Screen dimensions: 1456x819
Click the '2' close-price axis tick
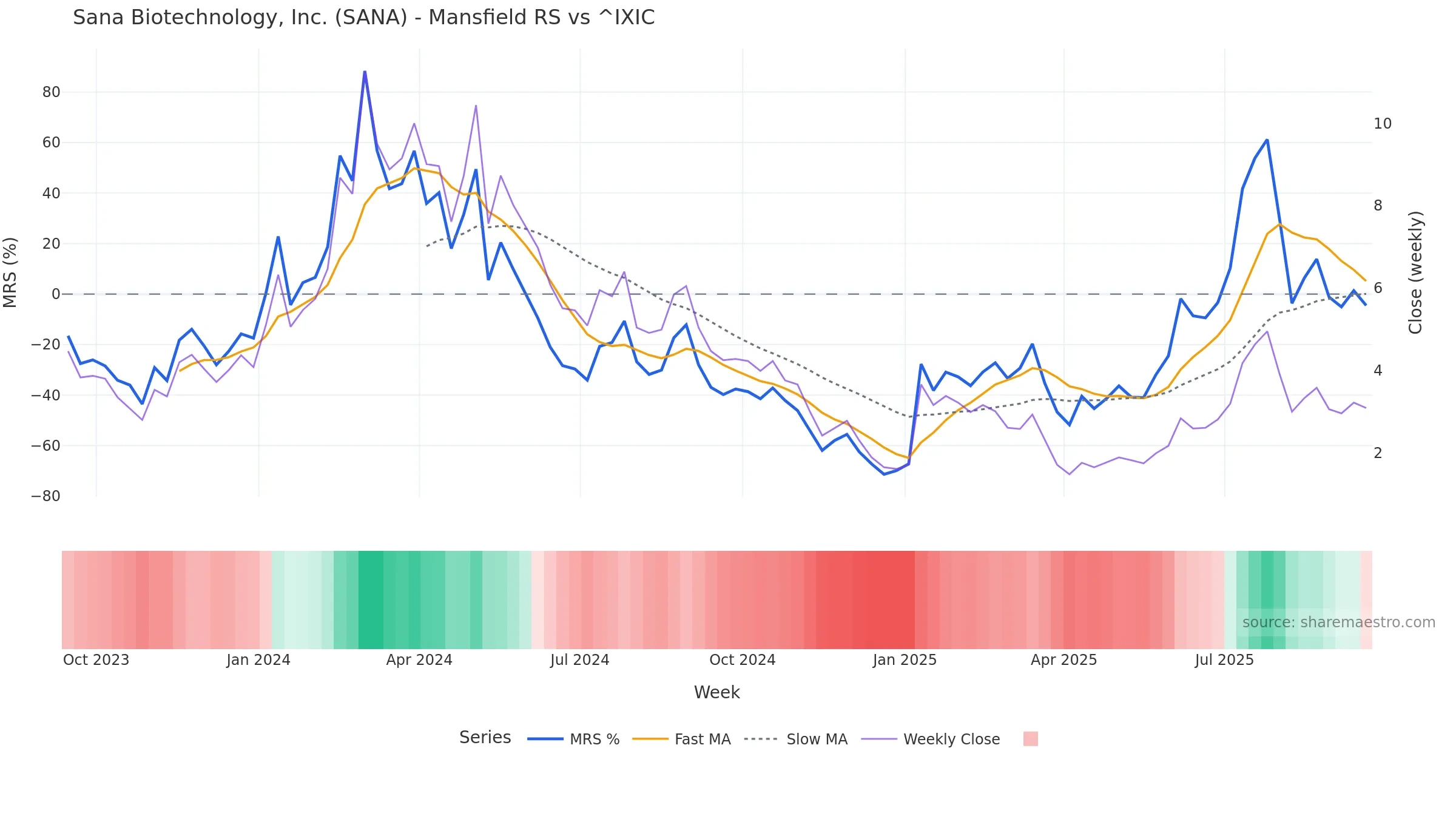pyautogui.click(x=1378, y=453)
